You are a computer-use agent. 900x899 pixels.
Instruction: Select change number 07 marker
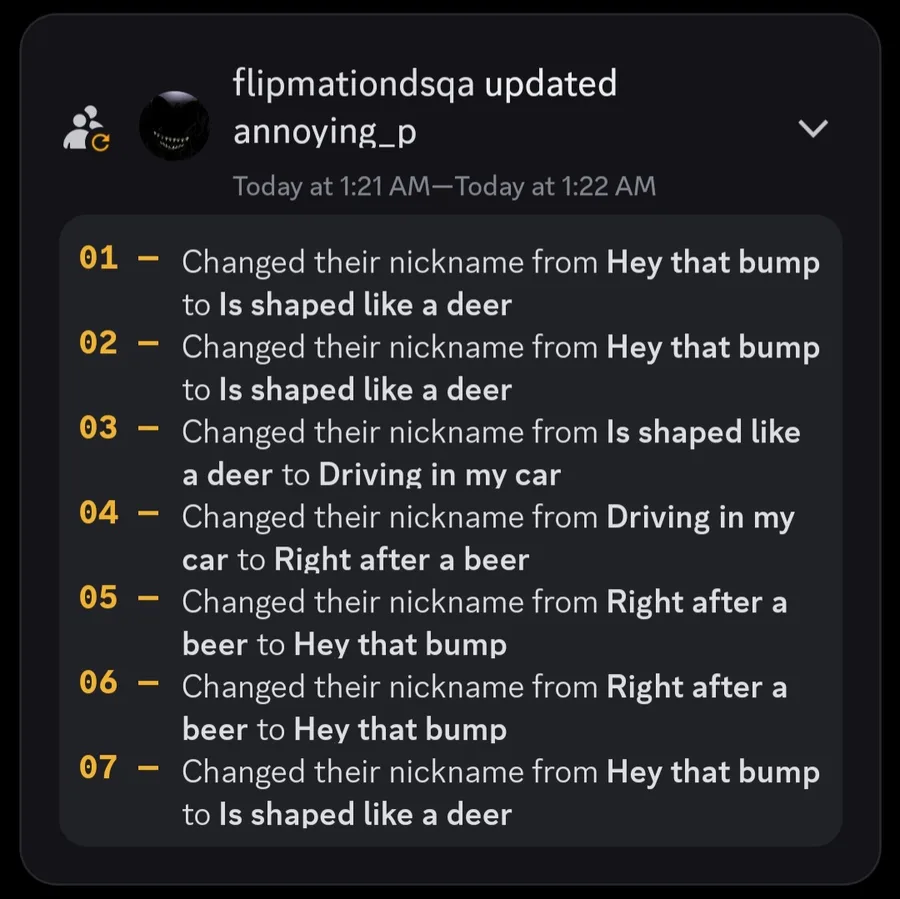(98, 769)
